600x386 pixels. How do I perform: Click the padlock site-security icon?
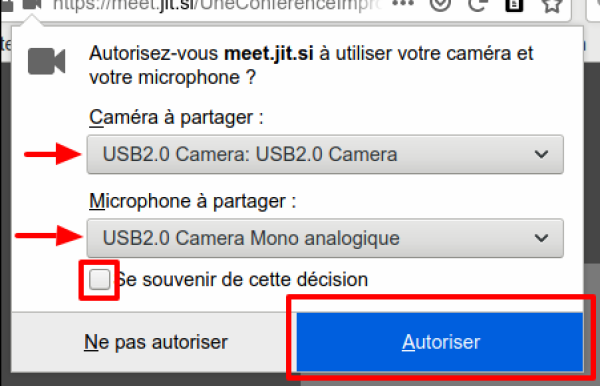point(8,5)
